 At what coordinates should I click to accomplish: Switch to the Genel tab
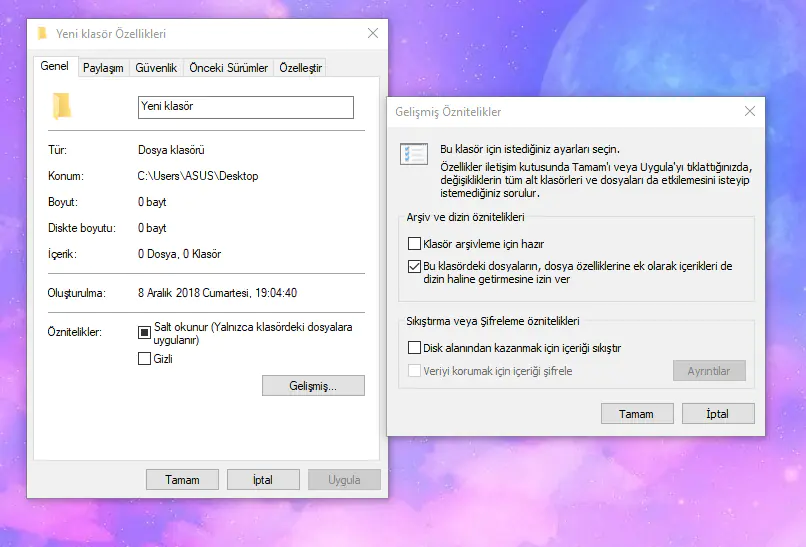54,66
